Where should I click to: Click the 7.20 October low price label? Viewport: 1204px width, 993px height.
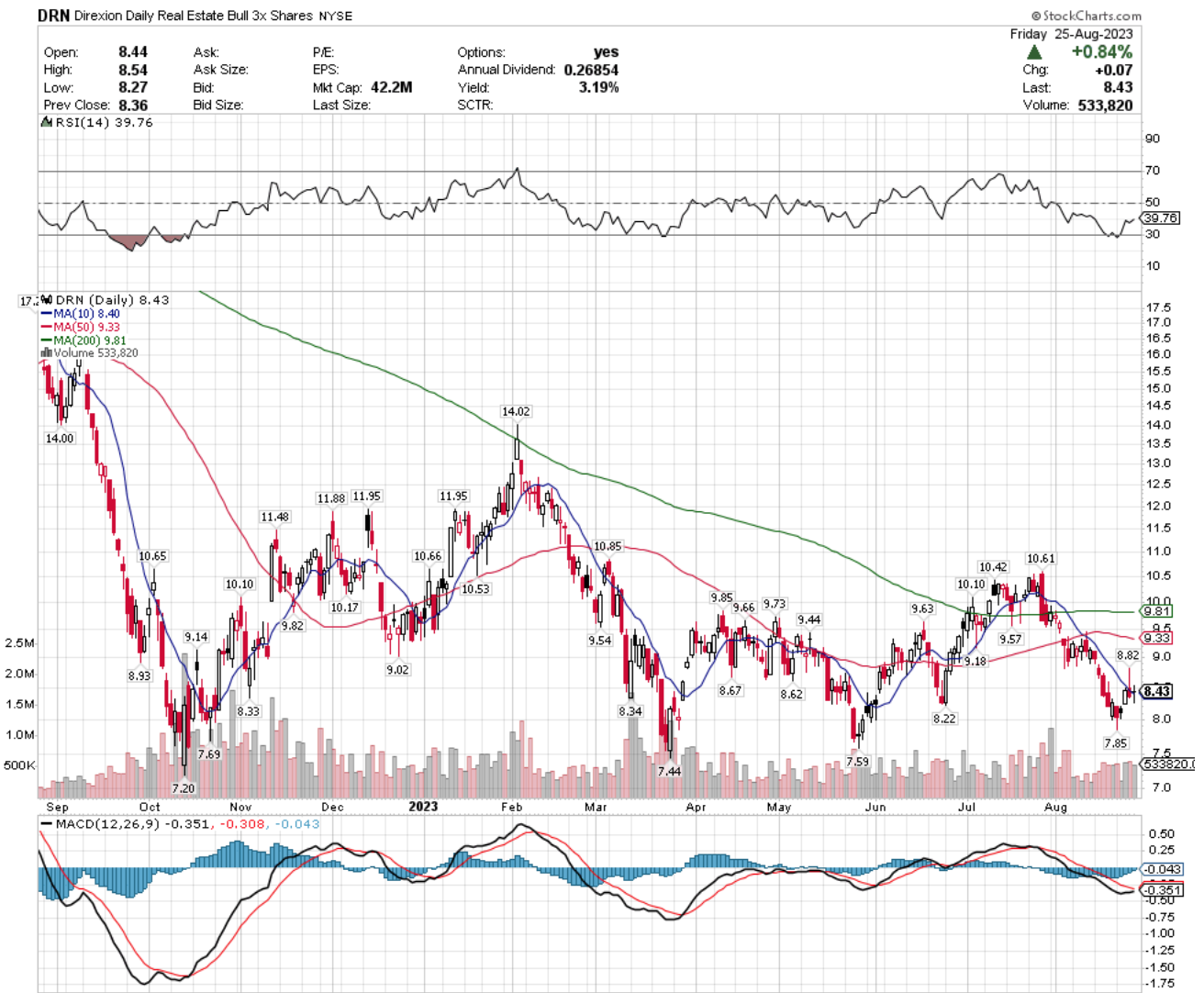[184, 788]
